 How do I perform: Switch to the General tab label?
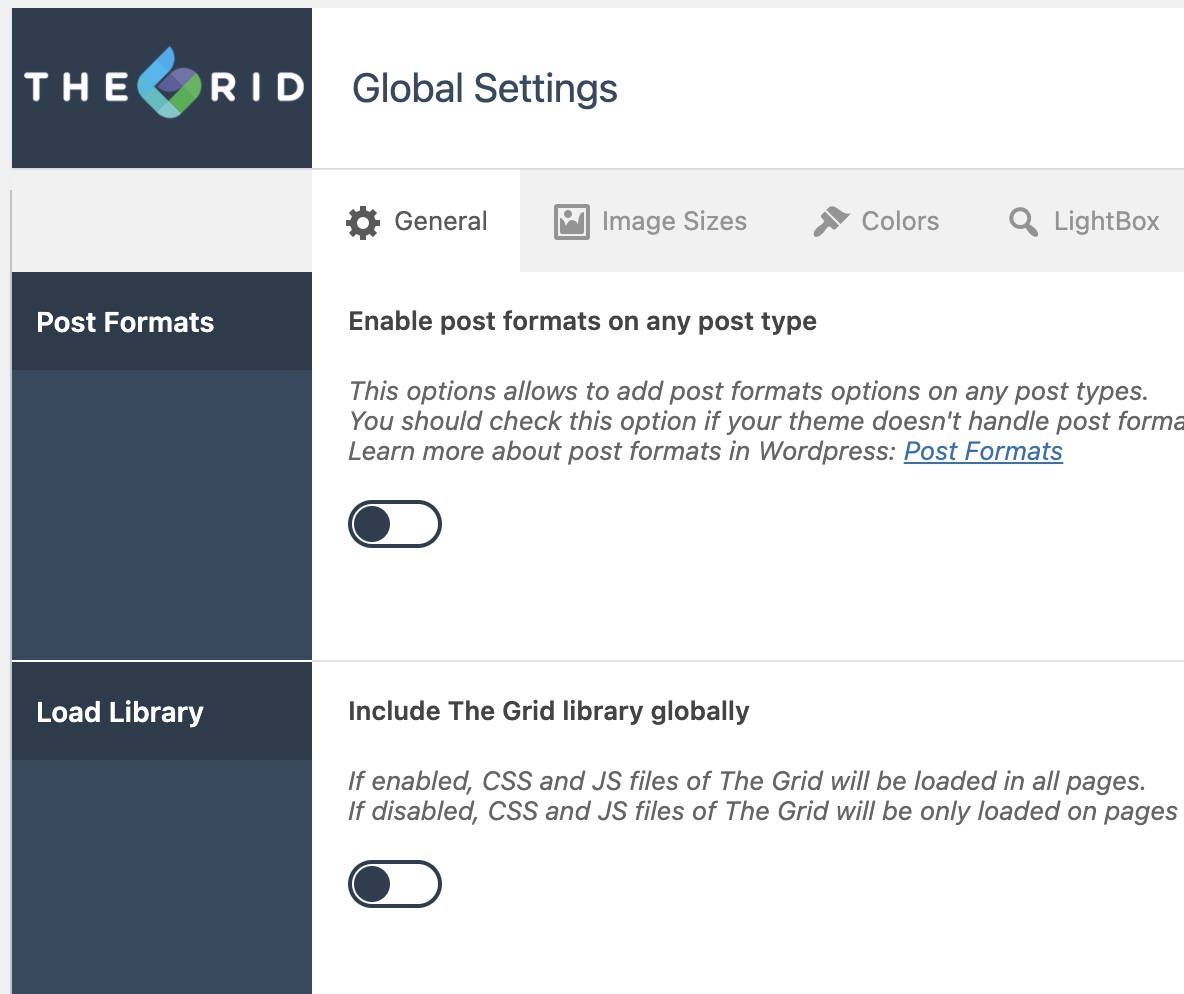click(x=441, y=221)
